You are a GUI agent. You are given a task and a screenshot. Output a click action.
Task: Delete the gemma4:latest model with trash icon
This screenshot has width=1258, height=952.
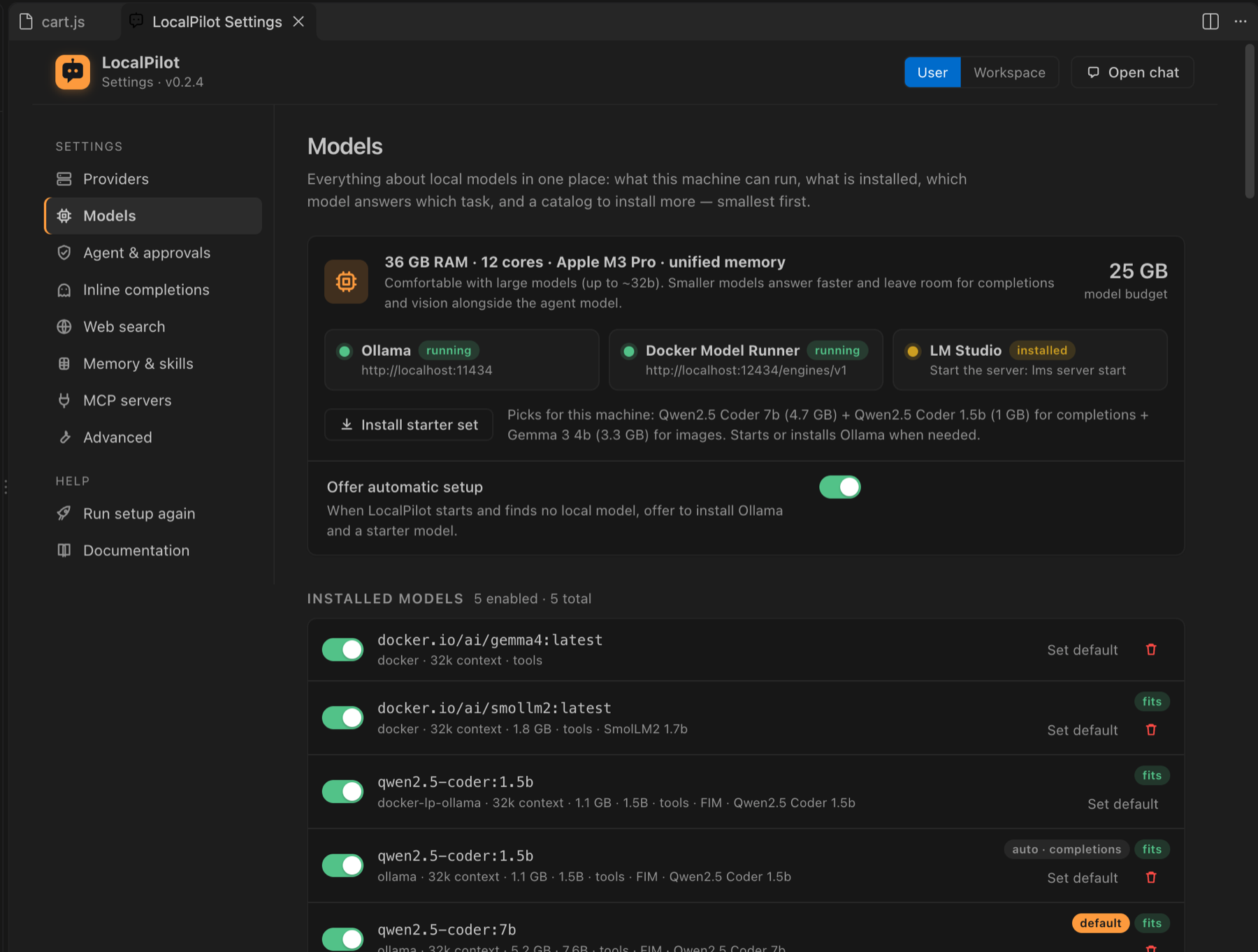[1151, 649]
